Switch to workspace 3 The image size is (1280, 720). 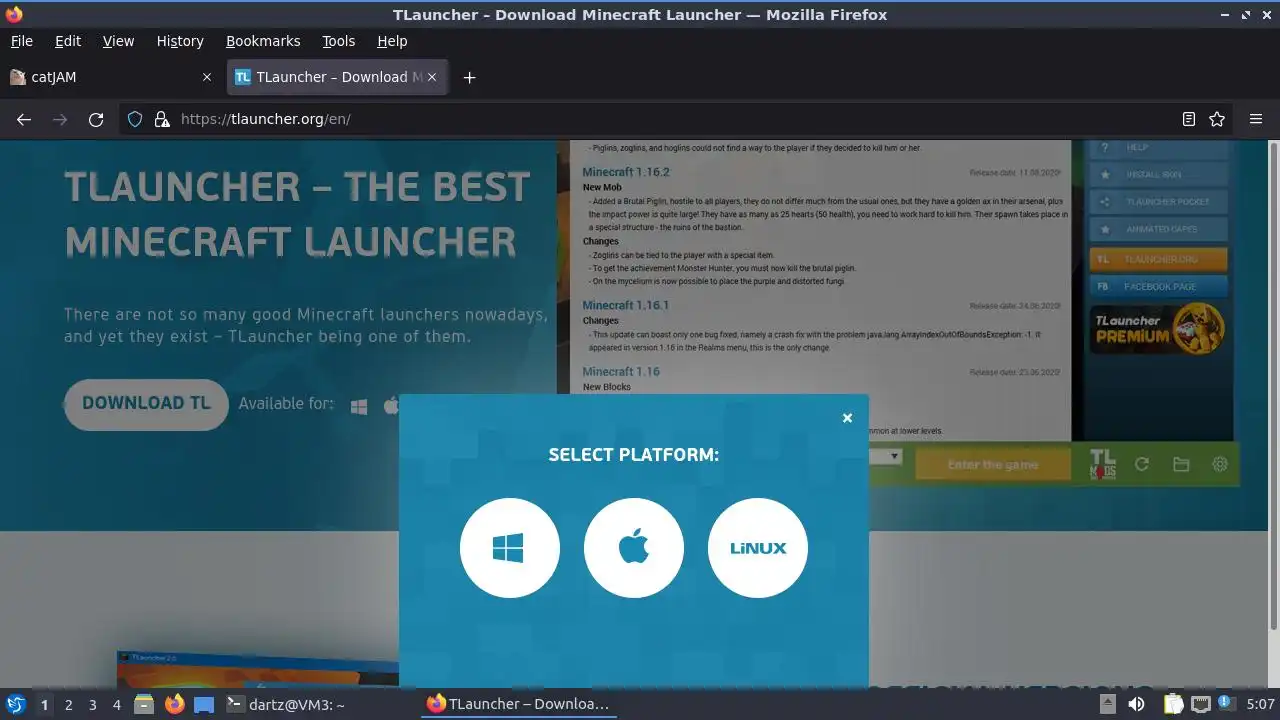click(92, 705)
